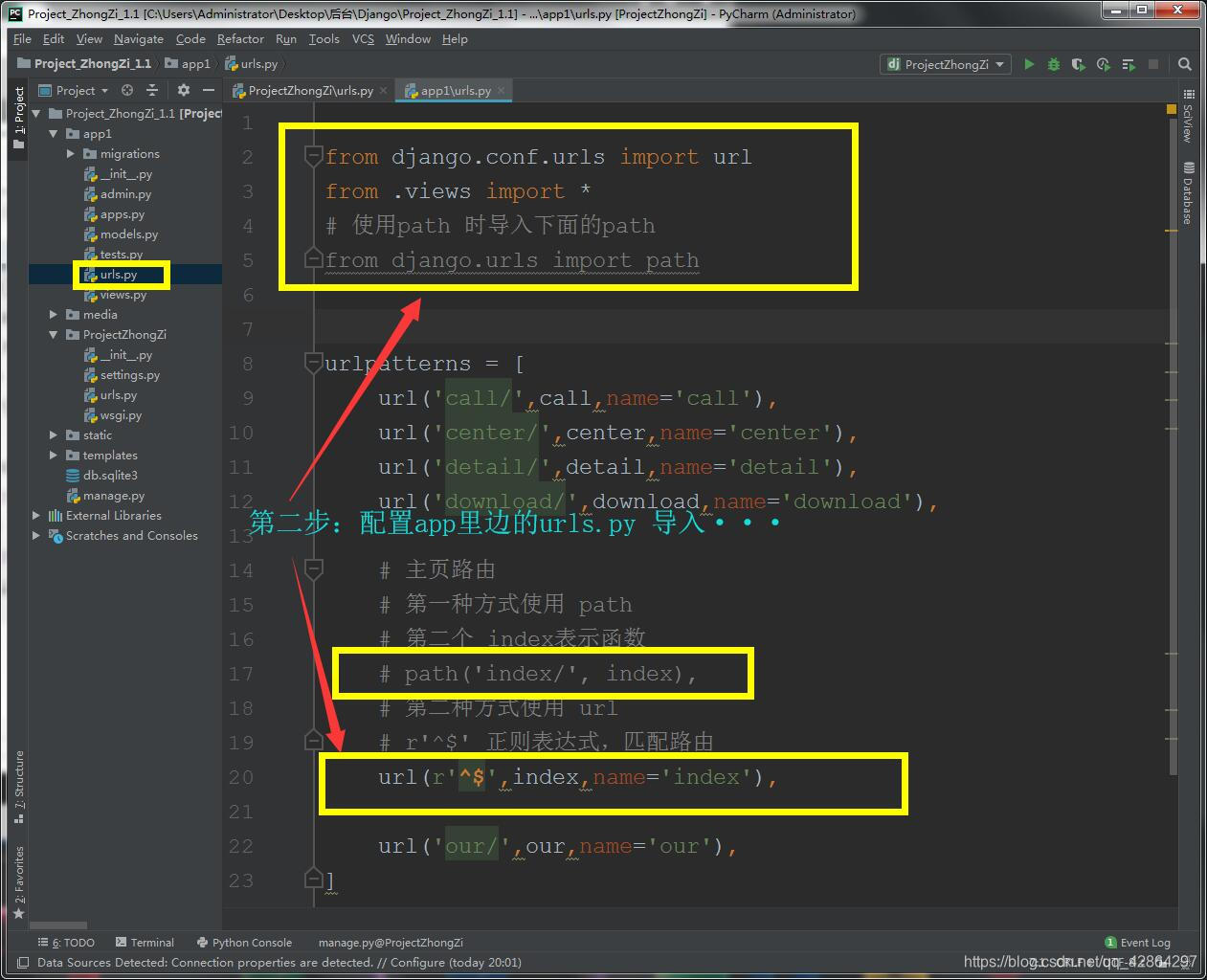The height and width of the screenshot is (980, 1207).
Task: Expand the templates folder
Action: point(55,455)
